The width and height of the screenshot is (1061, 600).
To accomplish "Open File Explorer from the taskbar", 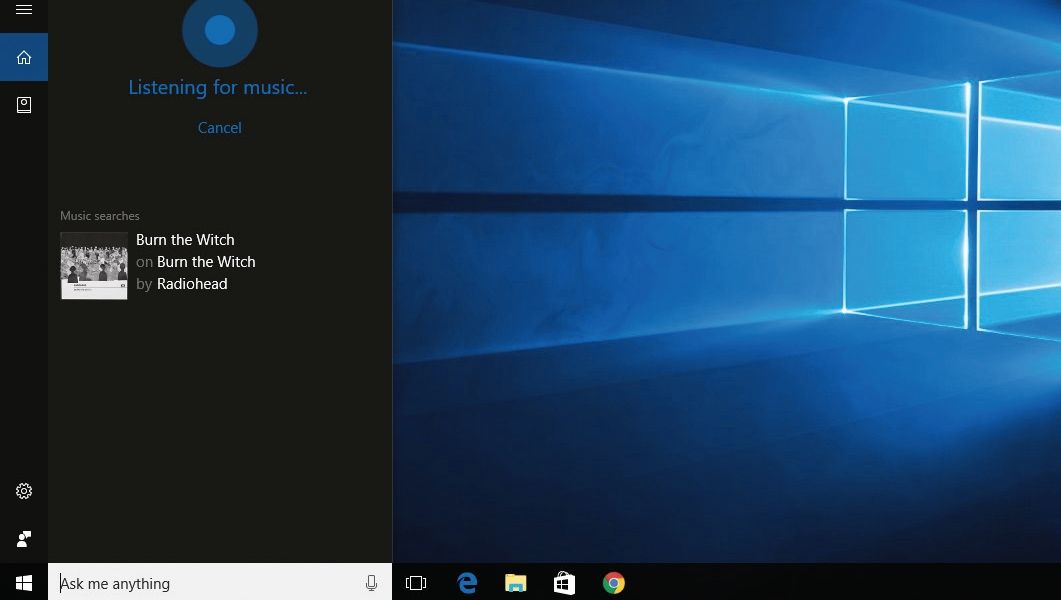I will (x=515, y=582).
